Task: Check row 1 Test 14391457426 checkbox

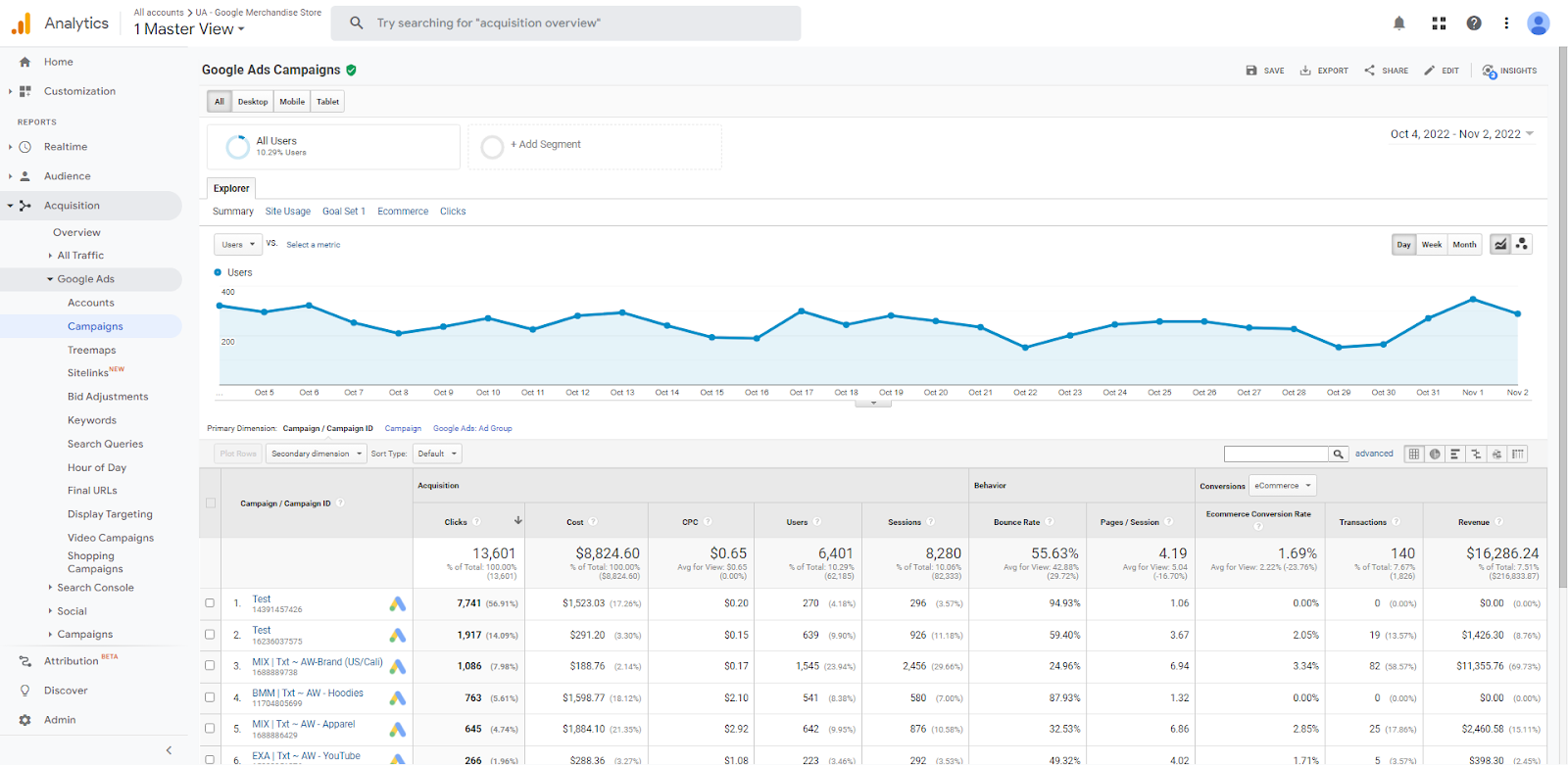Action: pos(210,603)
